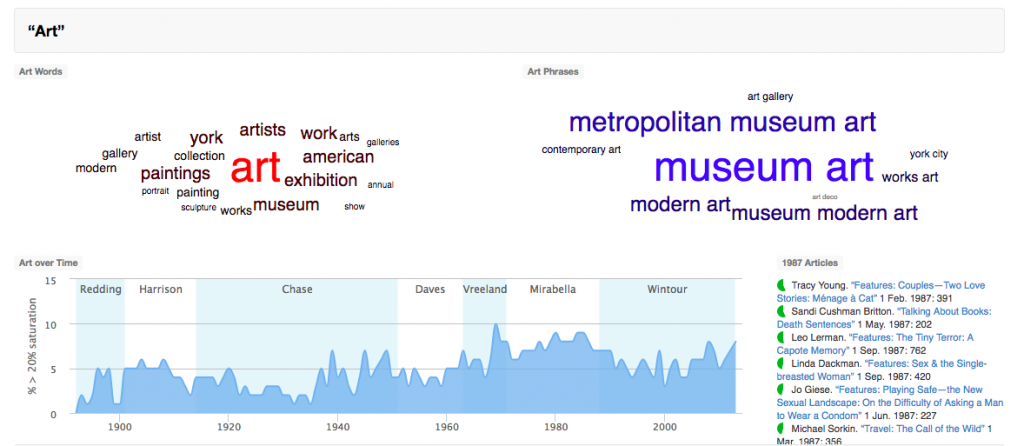Click the Vreeland editor period label
The image size is (1024, 446).
tap(485, 289)
